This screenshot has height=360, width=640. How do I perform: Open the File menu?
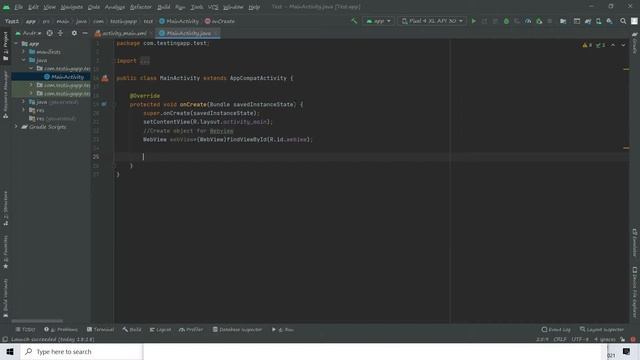(19, 7)
